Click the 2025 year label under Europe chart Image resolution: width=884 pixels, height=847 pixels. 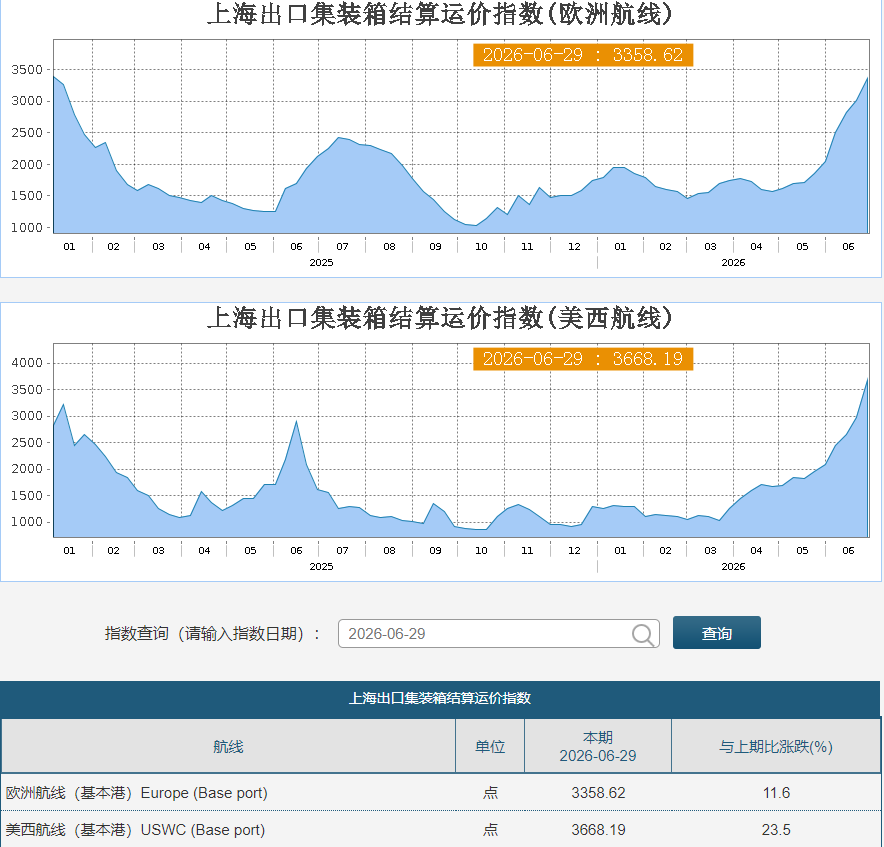321,263
